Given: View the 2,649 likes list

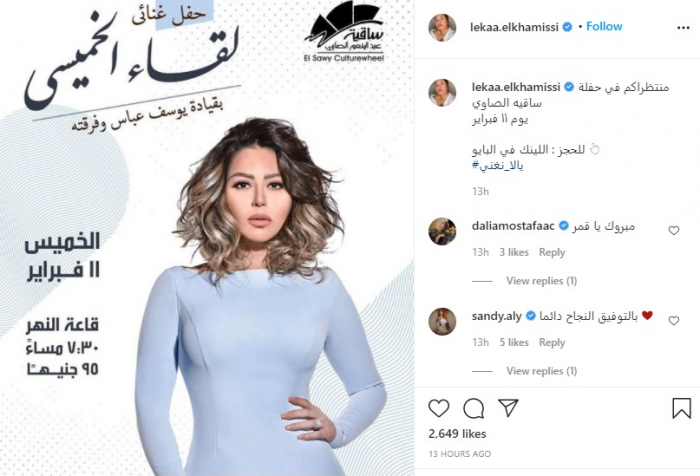Looking at the screenshot, I should coord(457,434).
